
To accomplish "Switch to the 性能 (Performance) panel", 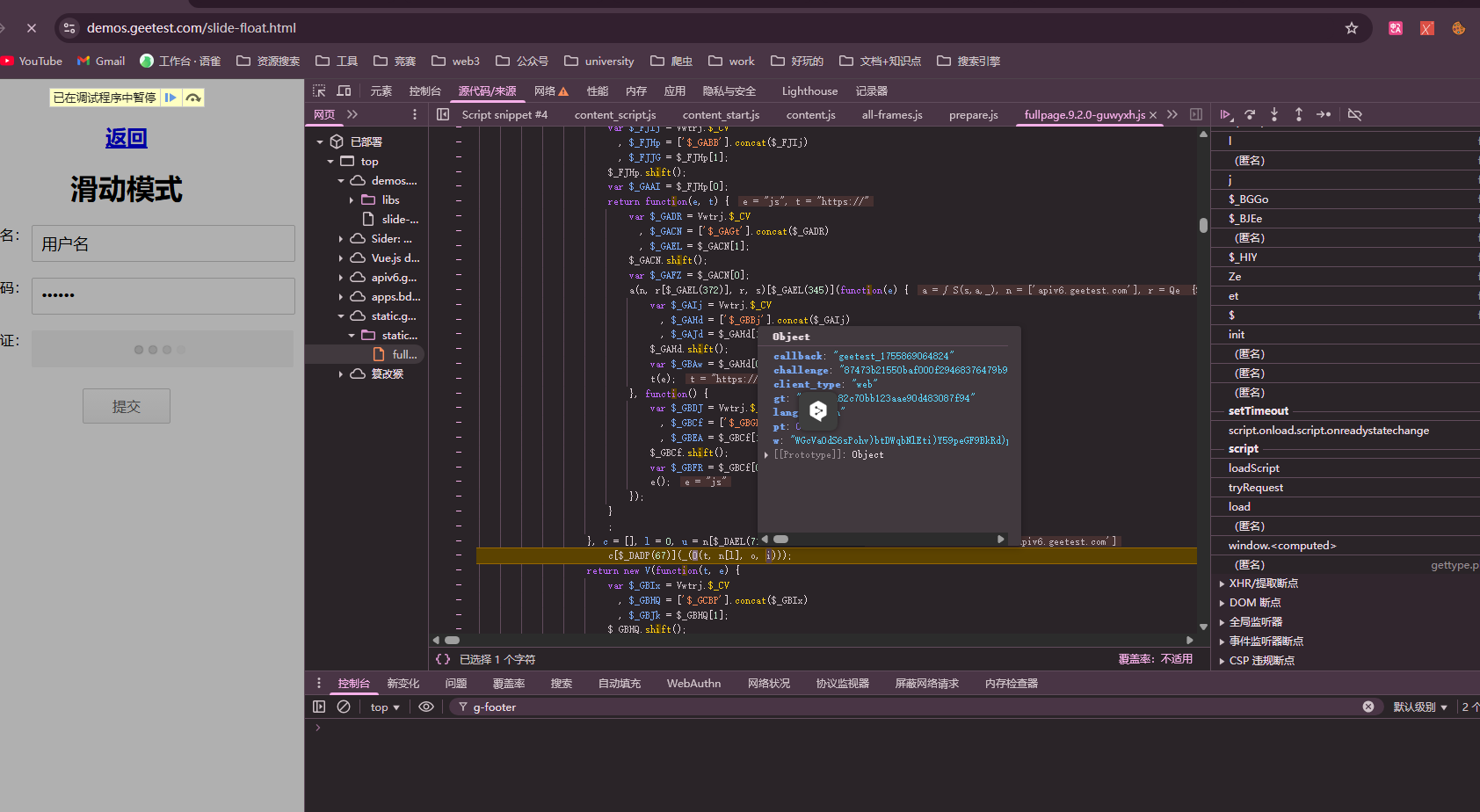I will pyautogui.click(x=598, y=91).
